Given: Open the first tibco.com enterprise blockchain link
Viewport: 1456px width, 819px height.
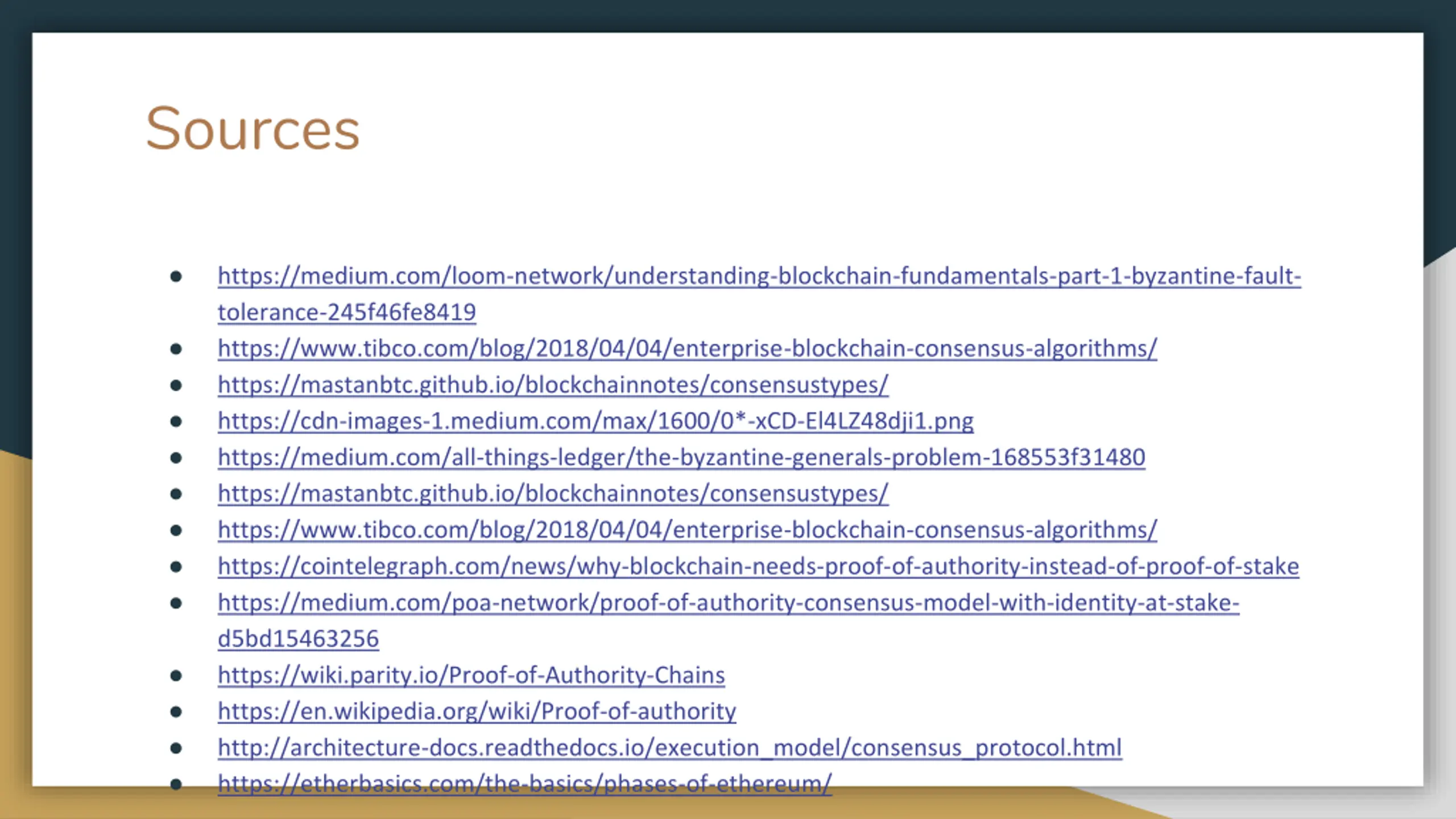Looking at the screenshot, I should (687, 348).
